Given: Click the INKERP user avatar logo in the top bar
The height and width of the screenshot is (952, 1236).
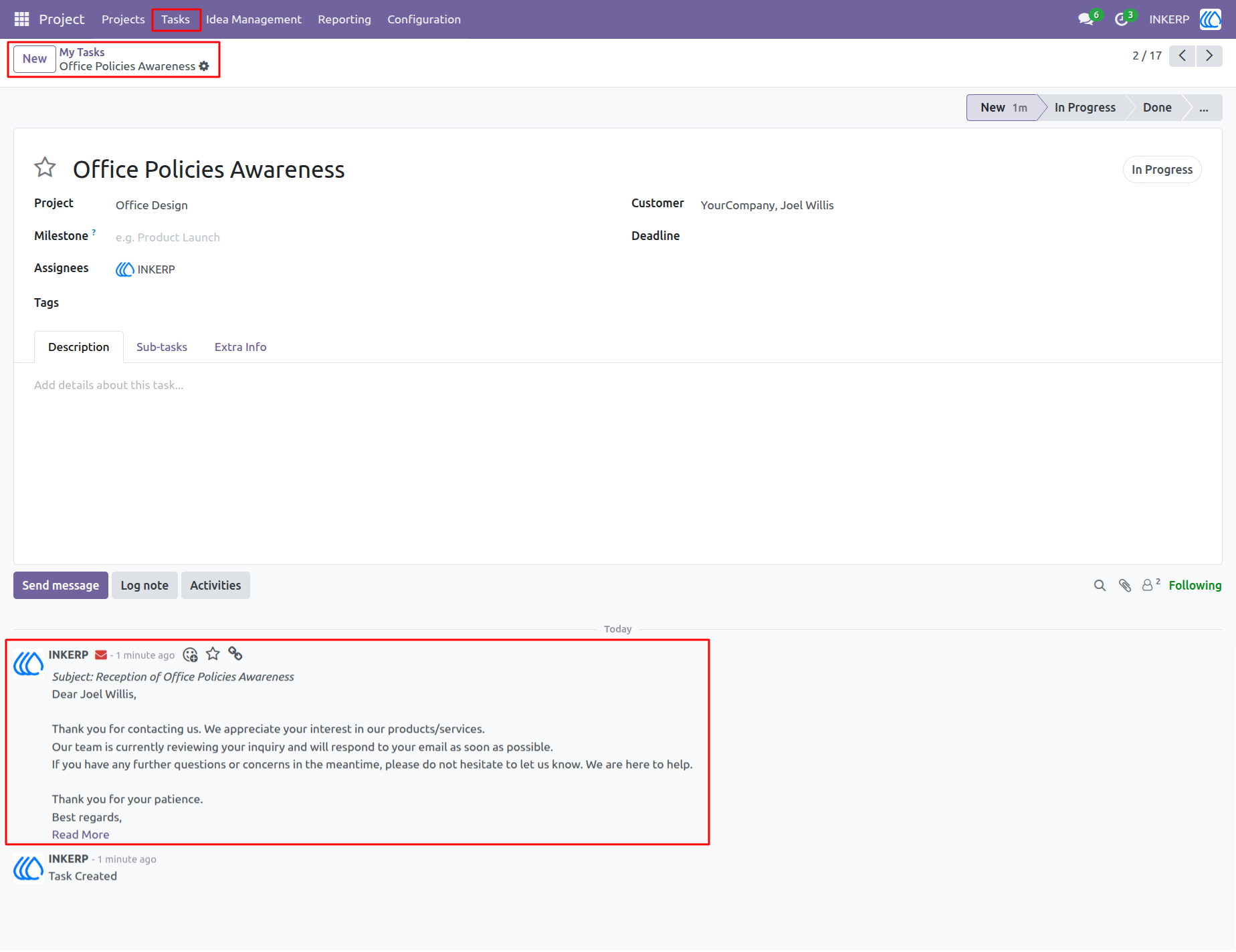Looking at the screenshot, I should point(1210,19).
